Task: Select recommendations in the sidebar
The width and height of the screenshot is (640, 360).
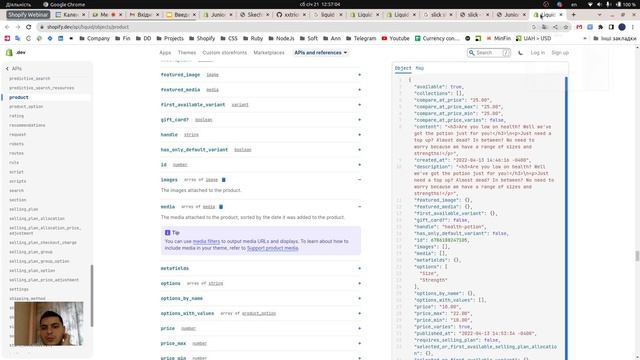Action: click(27, 125)
